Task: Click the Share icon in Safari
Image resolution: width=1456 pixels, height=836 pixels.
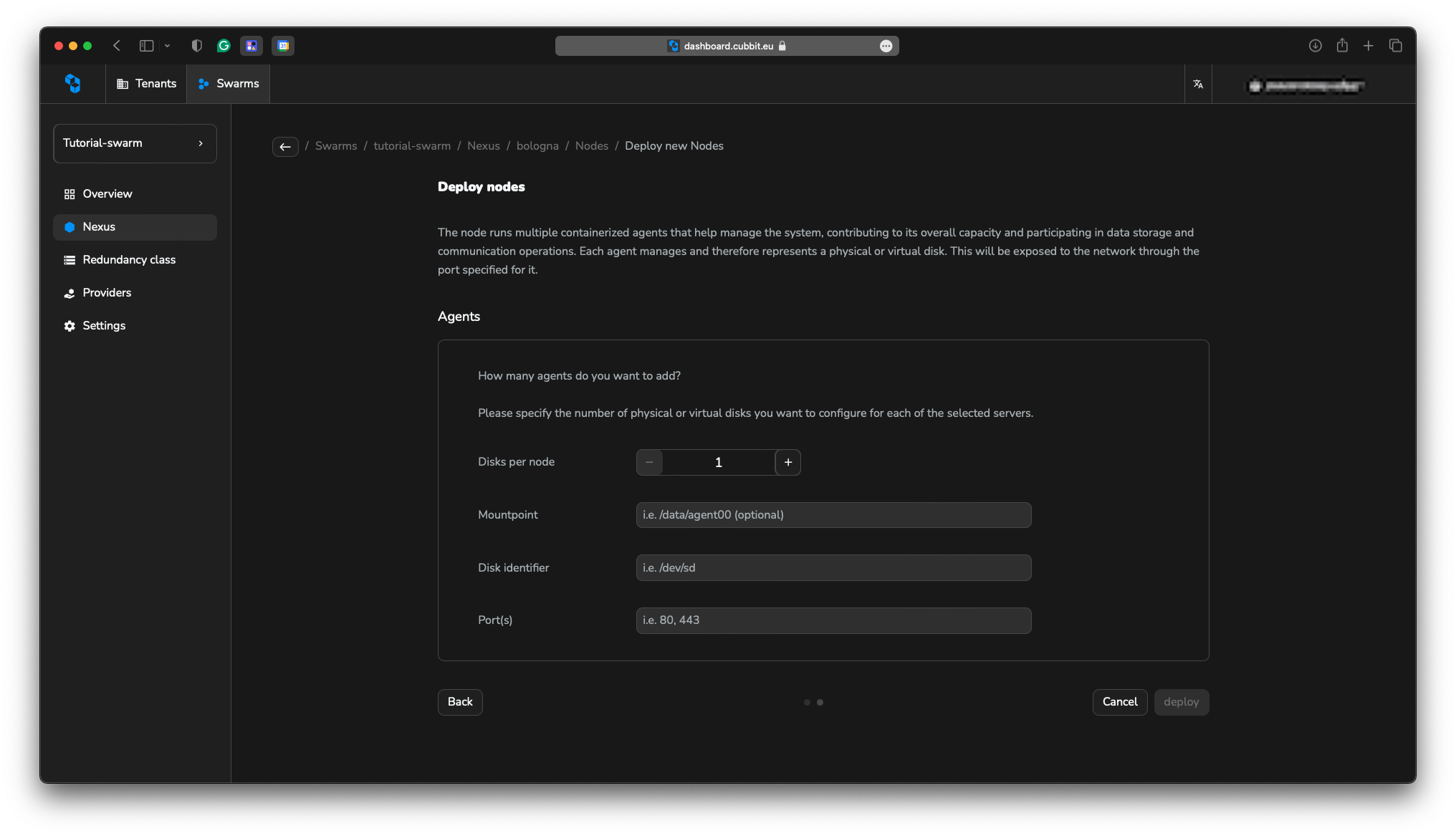Action: 1342,45
